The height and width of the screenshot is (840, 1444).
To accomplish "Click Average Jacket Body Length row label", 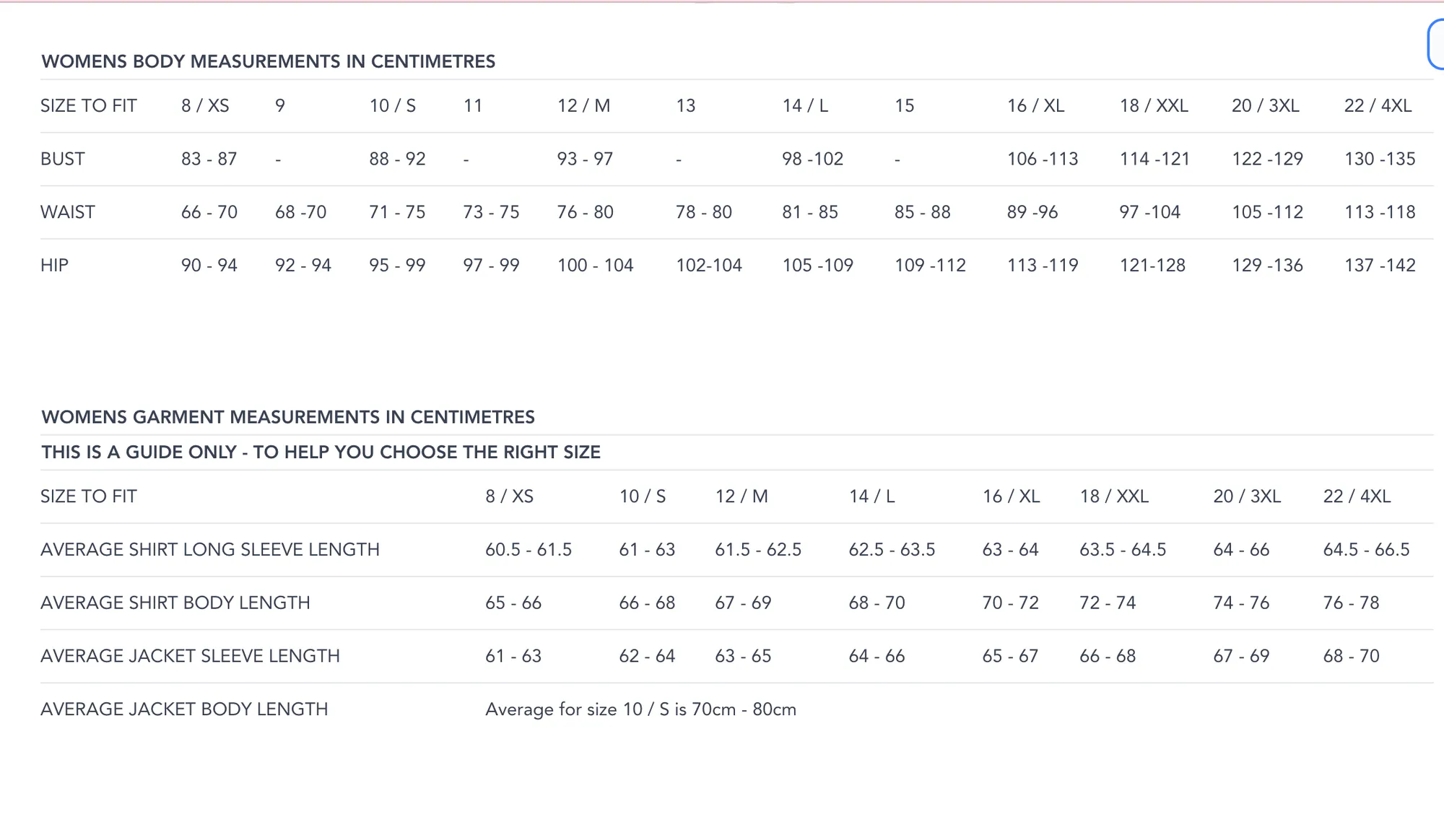I will [184, 709].
